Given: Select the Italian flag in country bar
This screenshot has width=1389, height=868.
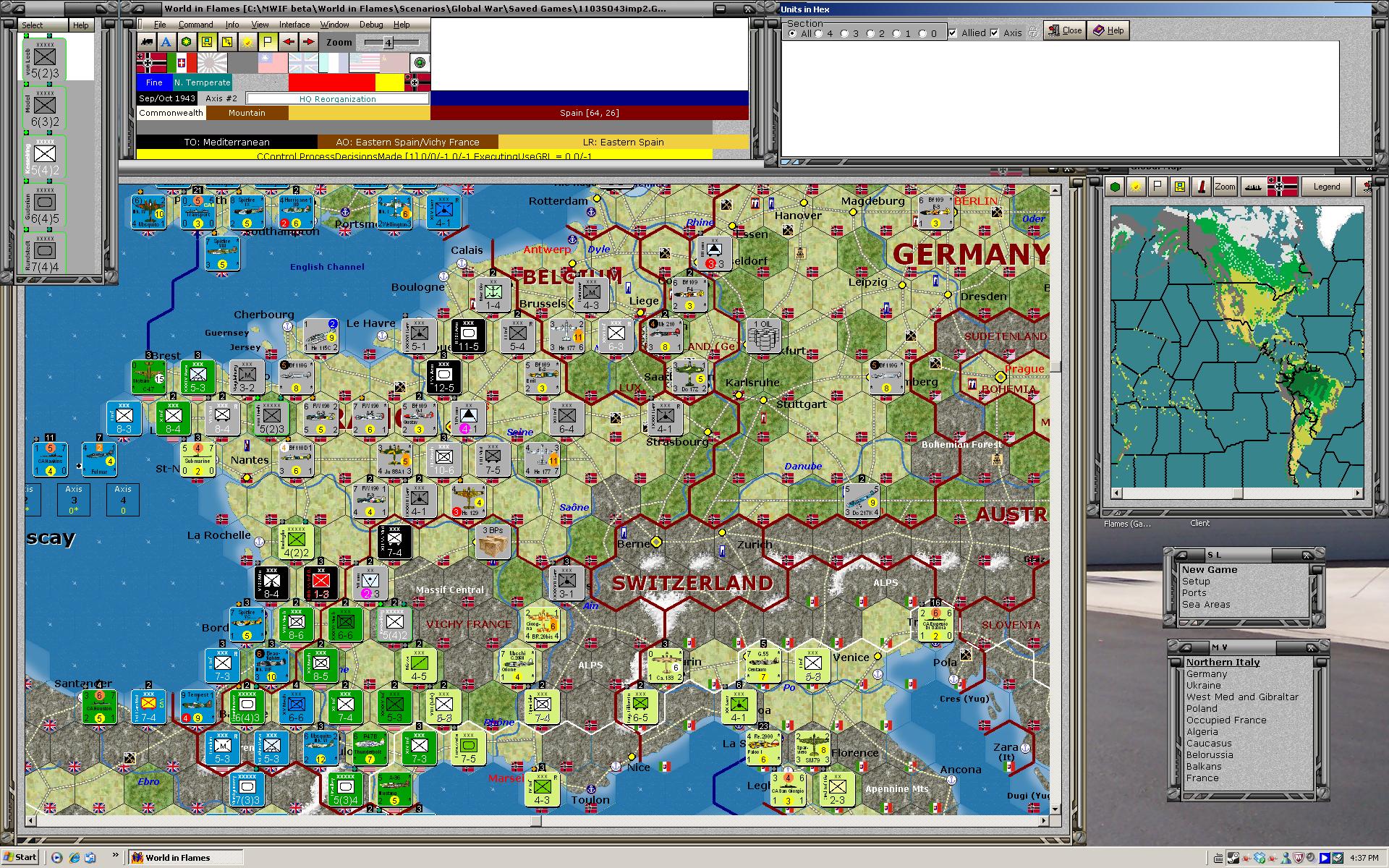Looking at the screenshot, I should pos(182,63).
